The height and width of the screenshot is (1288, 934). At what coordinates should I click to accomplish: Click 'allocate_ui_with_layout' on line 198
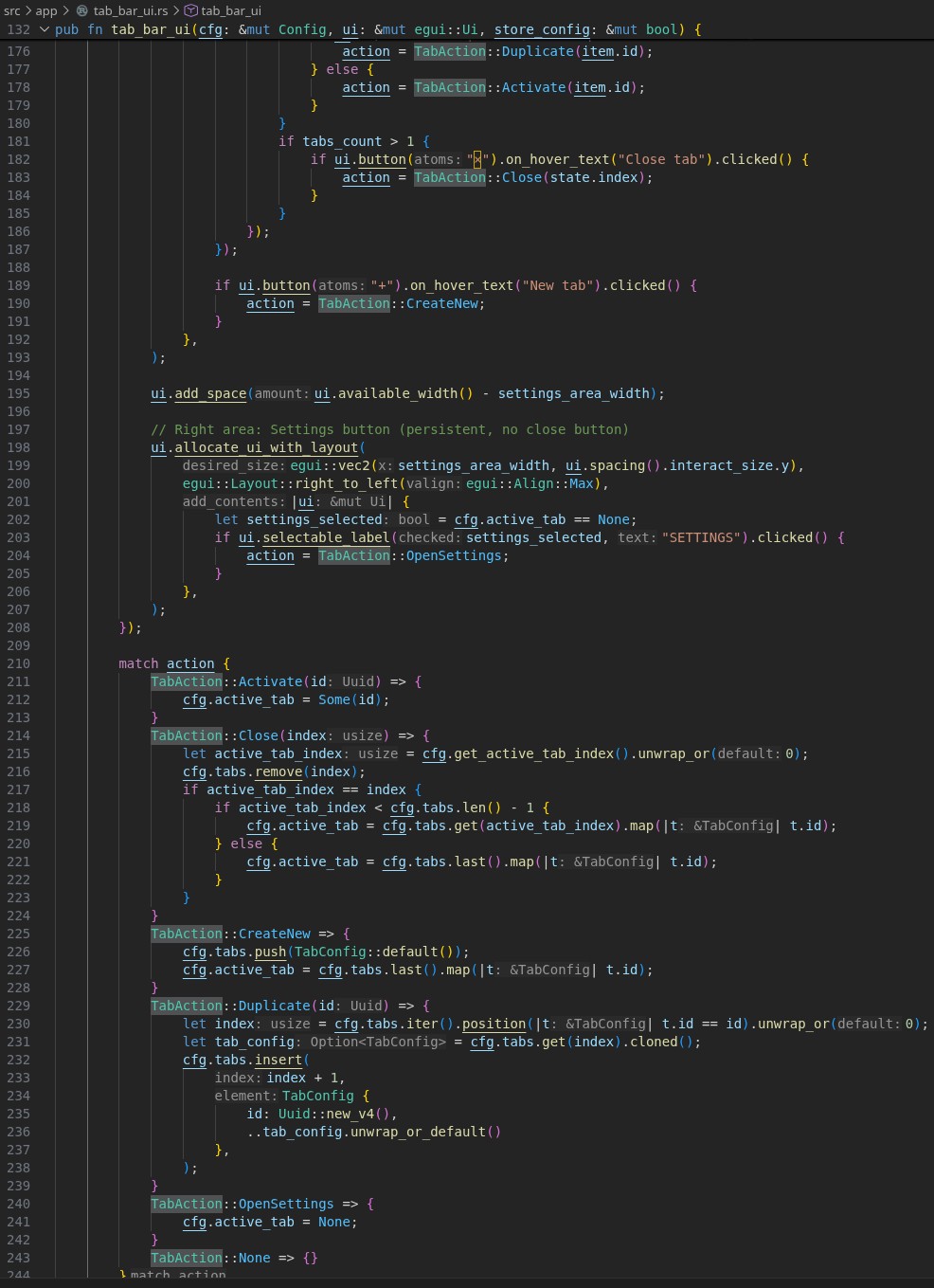pyautogui.click(x=266, y=447)
